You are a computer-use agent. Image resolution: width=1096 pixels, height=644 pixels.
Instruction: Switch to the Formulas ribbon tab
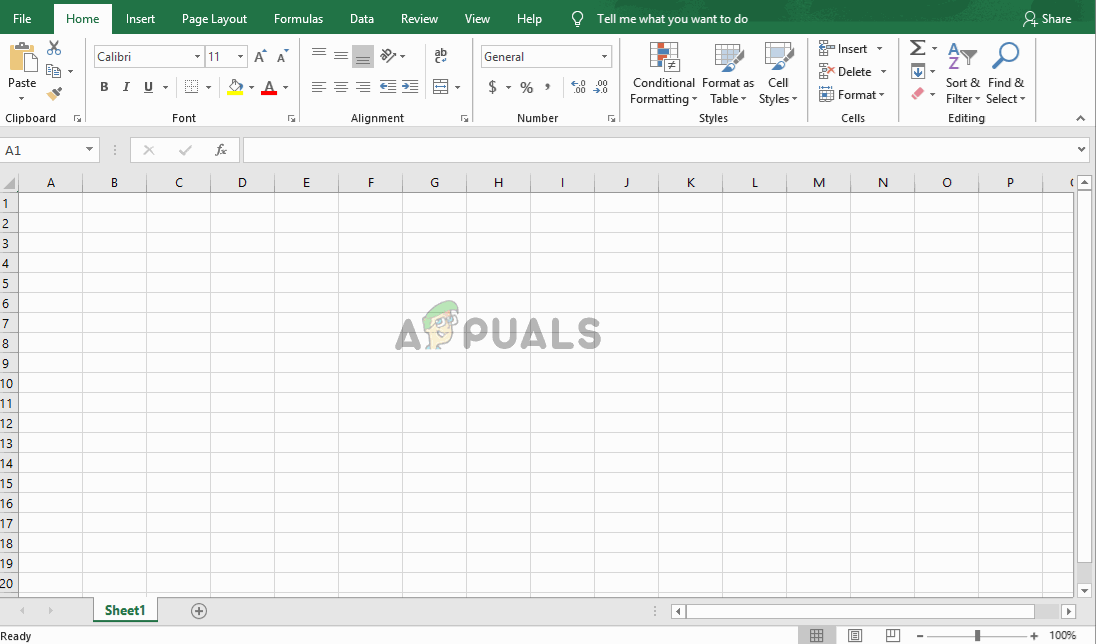point(298,18)
